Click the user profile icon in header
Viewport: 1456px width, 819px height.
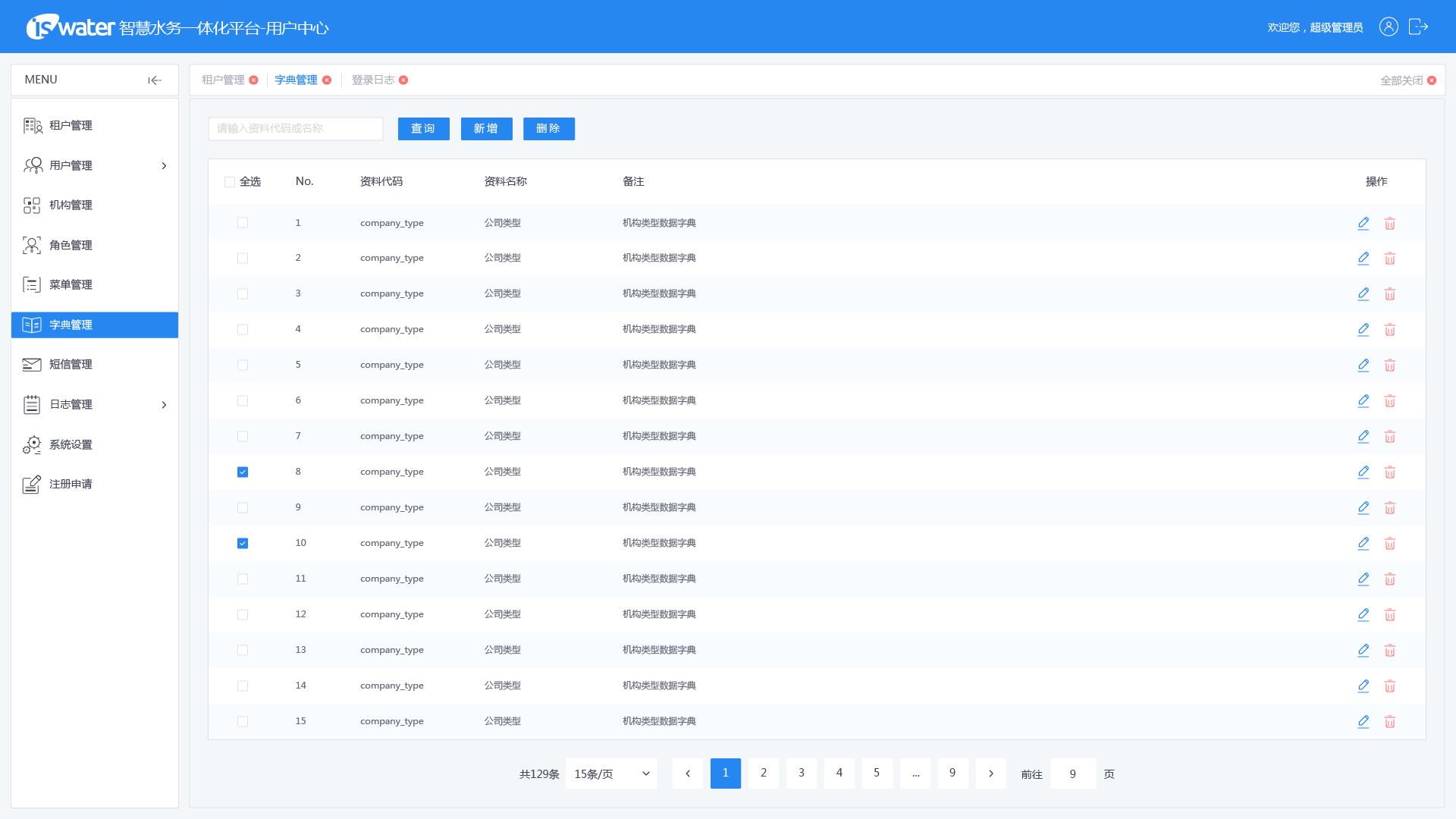point(1389,27)
